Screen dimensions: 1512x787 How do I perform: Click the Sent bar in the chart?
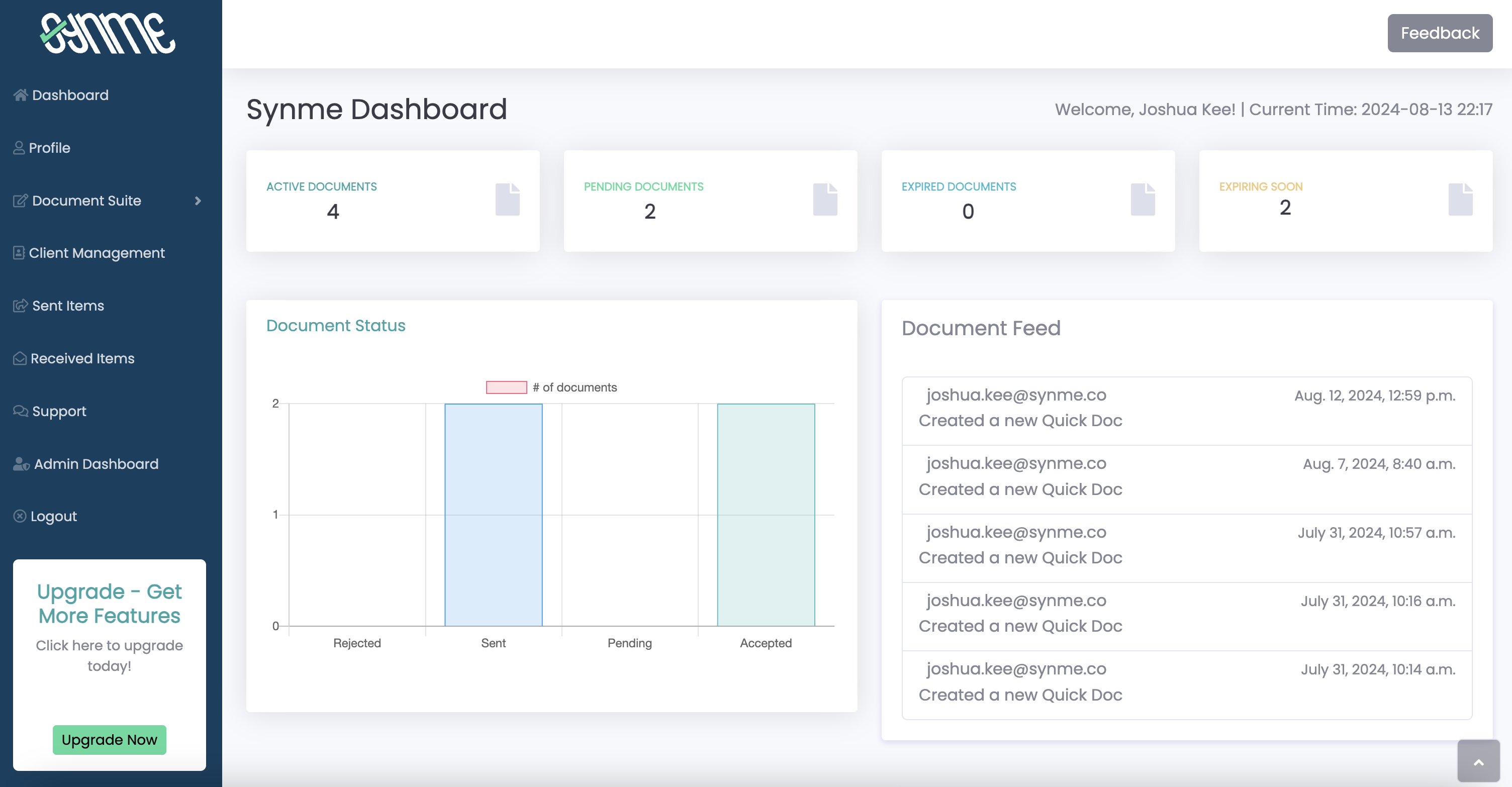tap(493, 515)
